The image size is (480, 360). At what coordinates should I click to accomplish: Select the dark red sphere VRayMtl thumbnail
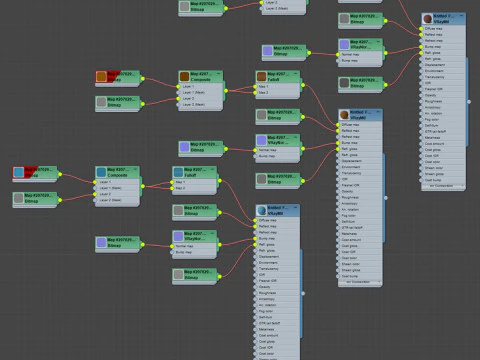tap(428, 19)
